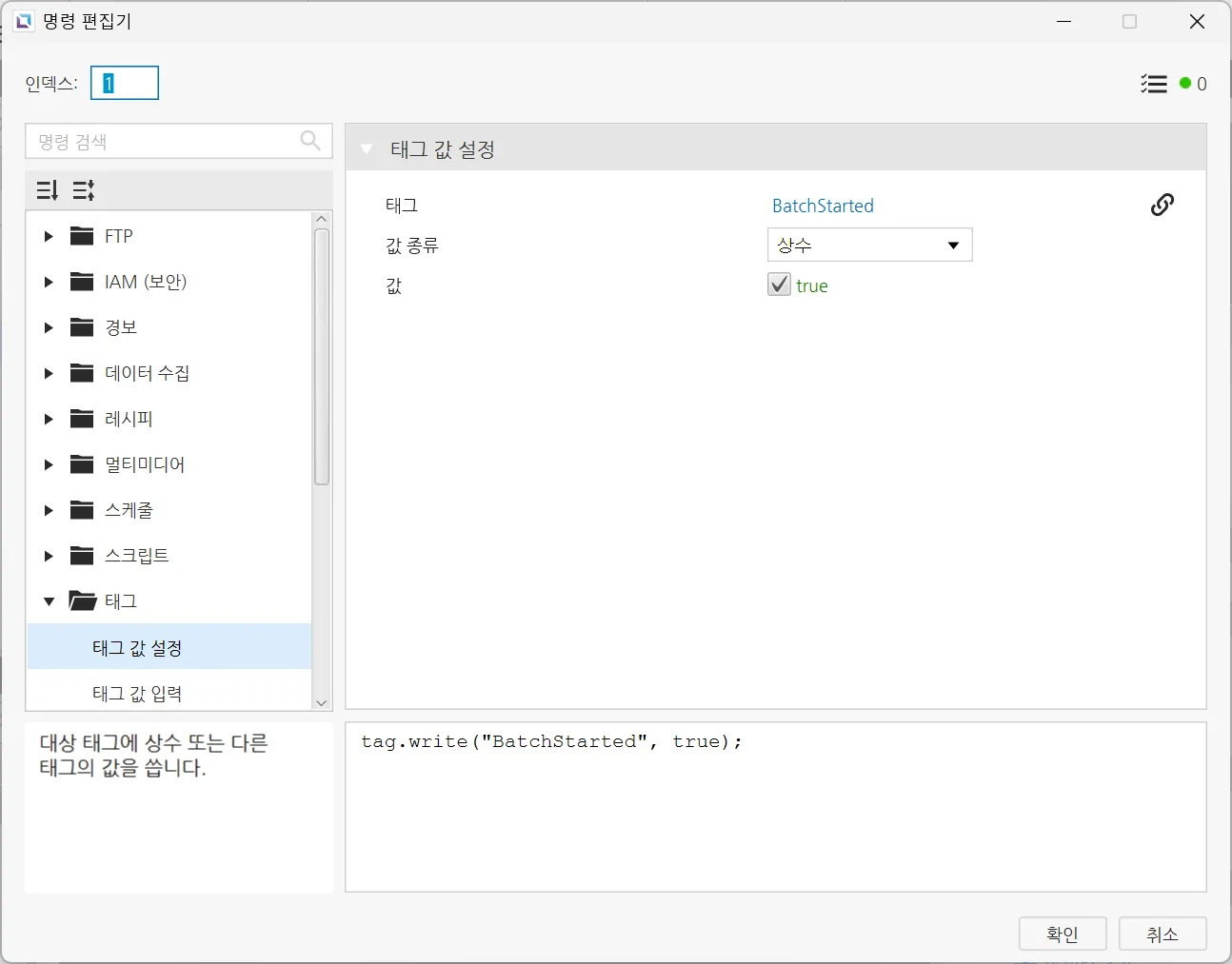Click the 취소 button
This screenshot has width=1232, height=964.
pos(1162,934)
